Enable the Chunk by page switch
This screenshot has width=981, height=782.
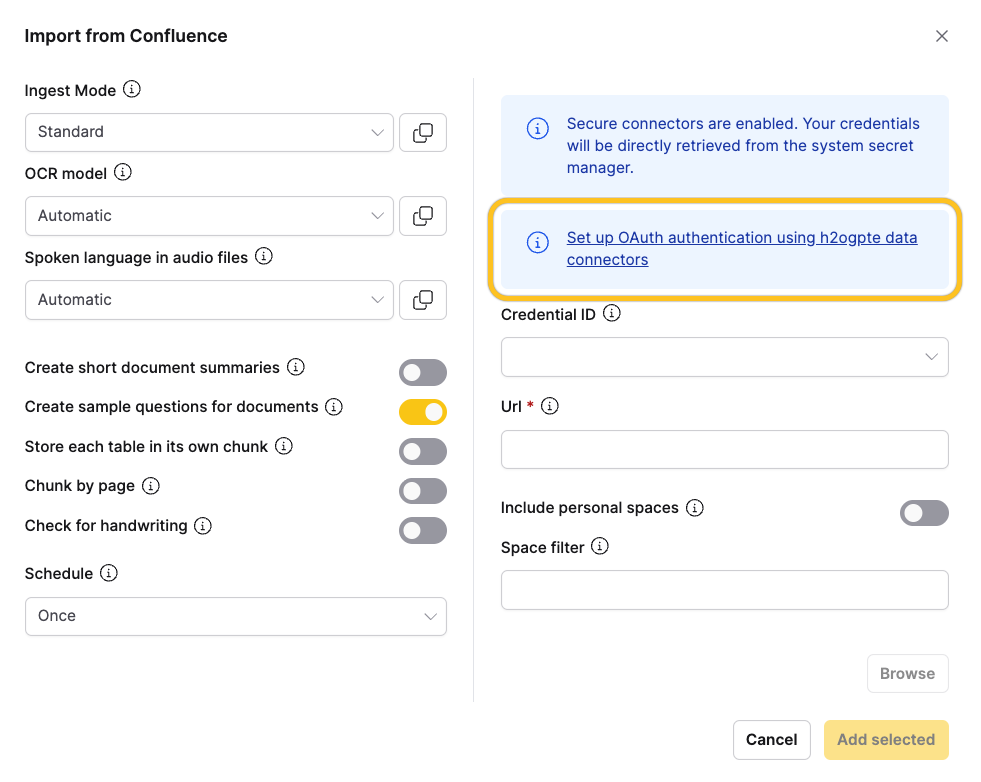pyautogui.click(x=422, y=491)
